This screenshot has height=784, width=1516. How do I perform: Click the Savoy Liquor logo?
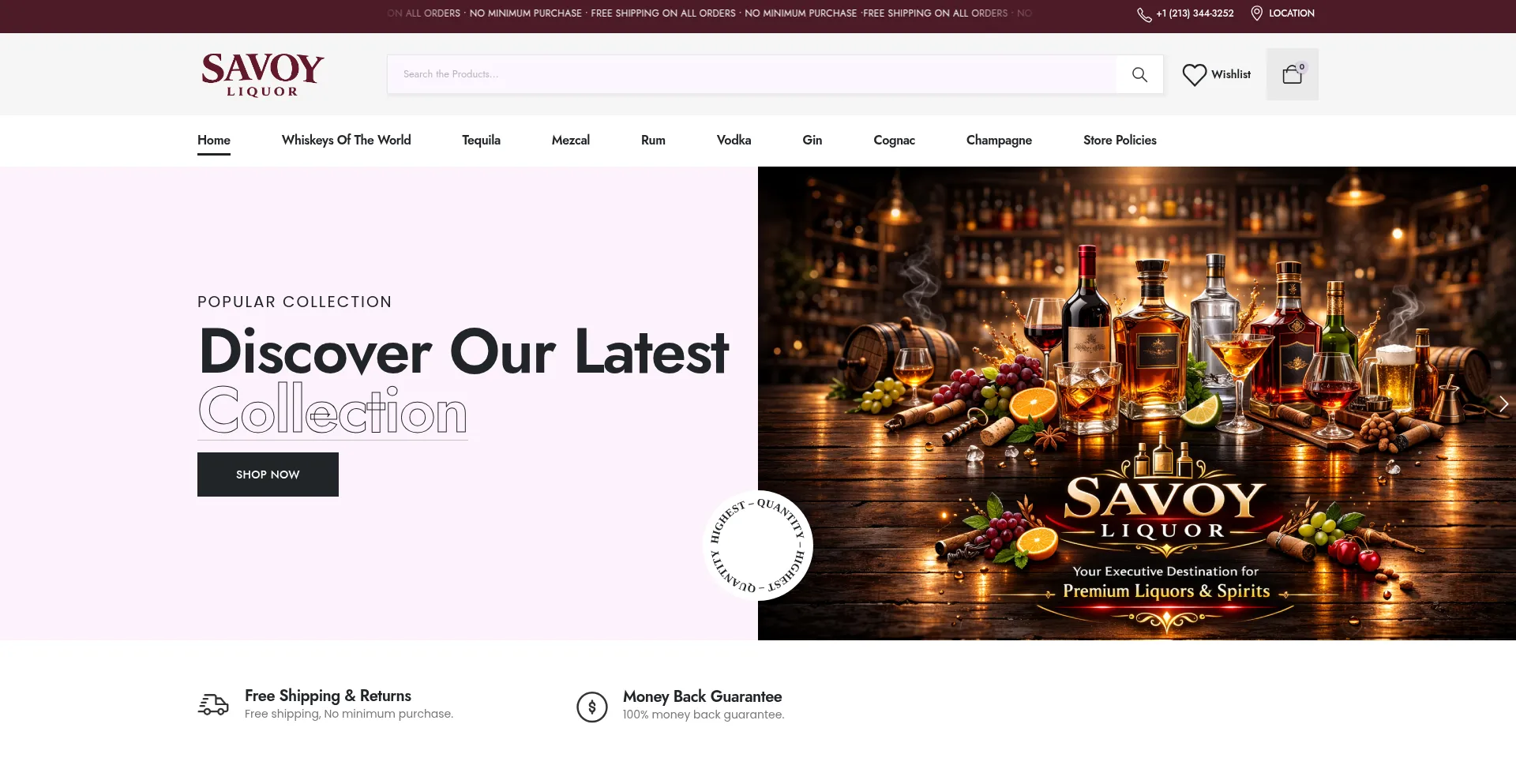tap(263, 75)
